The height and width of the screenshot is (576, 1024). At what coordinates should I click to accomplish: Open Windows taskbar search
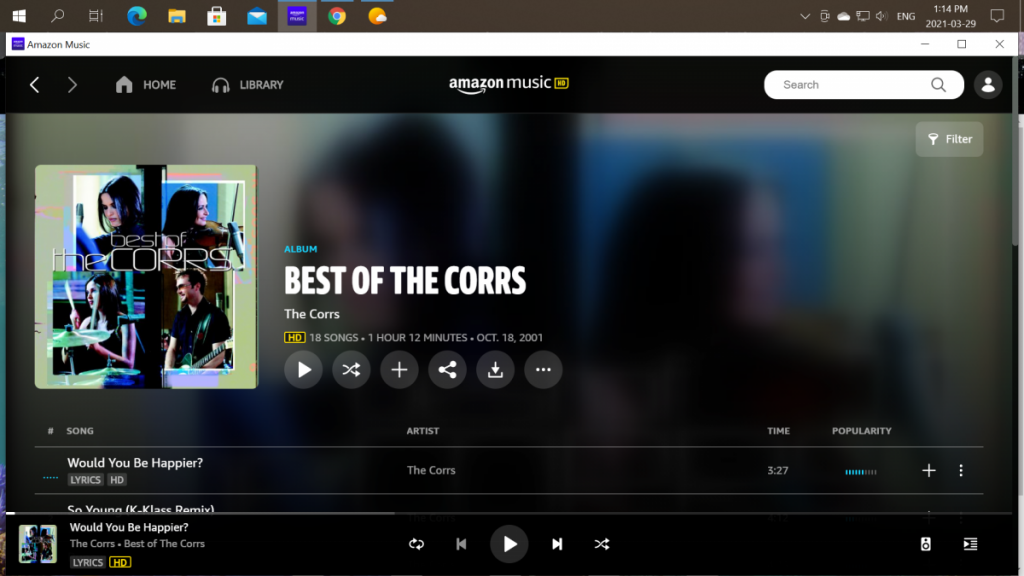tap(57, 16)
